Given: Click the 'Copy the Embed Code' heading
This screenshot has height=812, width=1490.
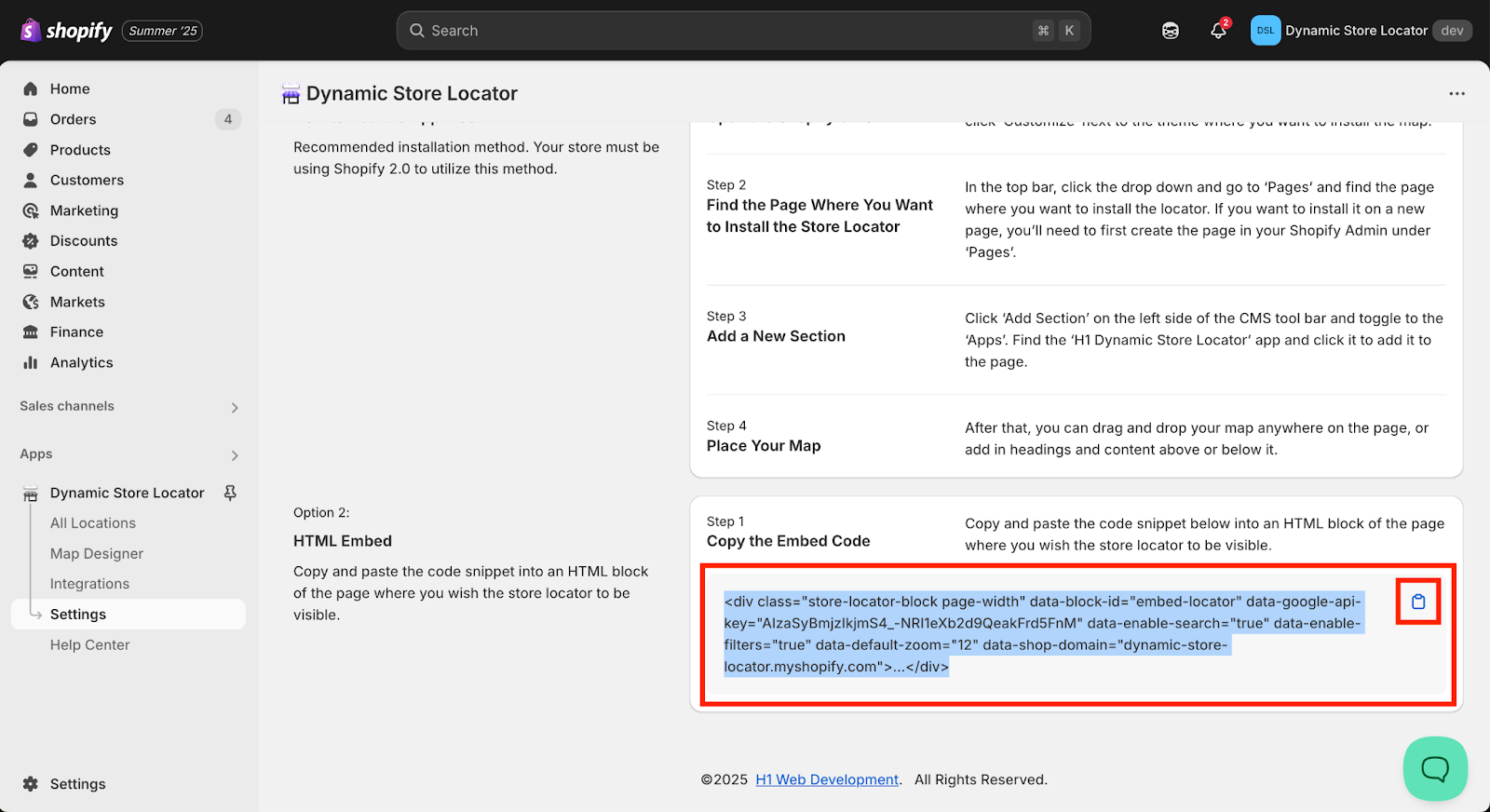Looking at the screenshot, I should click(x=788, y=541).
